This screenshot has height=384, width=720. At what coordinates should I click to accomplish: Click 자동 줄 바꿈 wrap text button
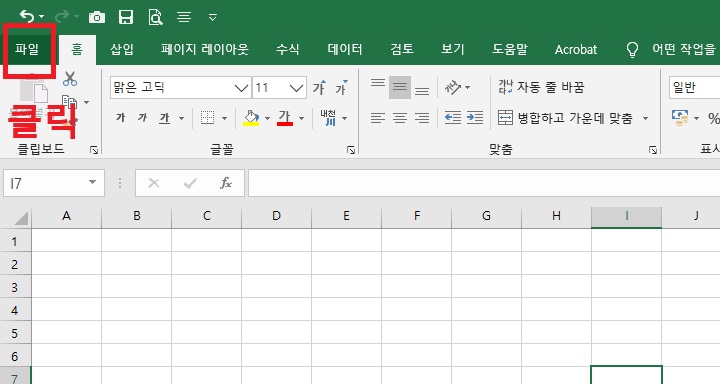541,87
